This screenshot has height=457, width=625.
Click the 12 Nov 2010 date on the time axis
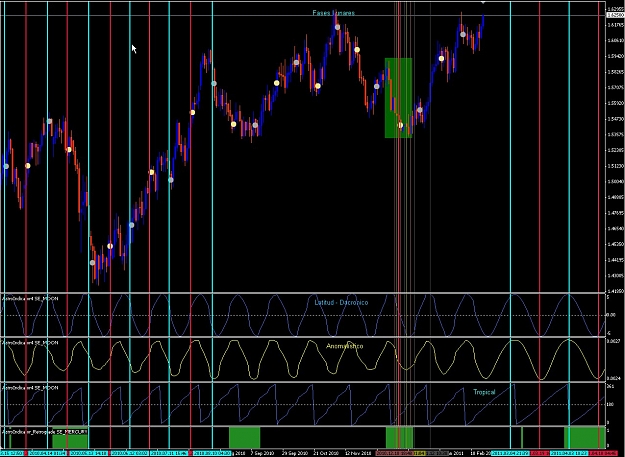[358, 453]
